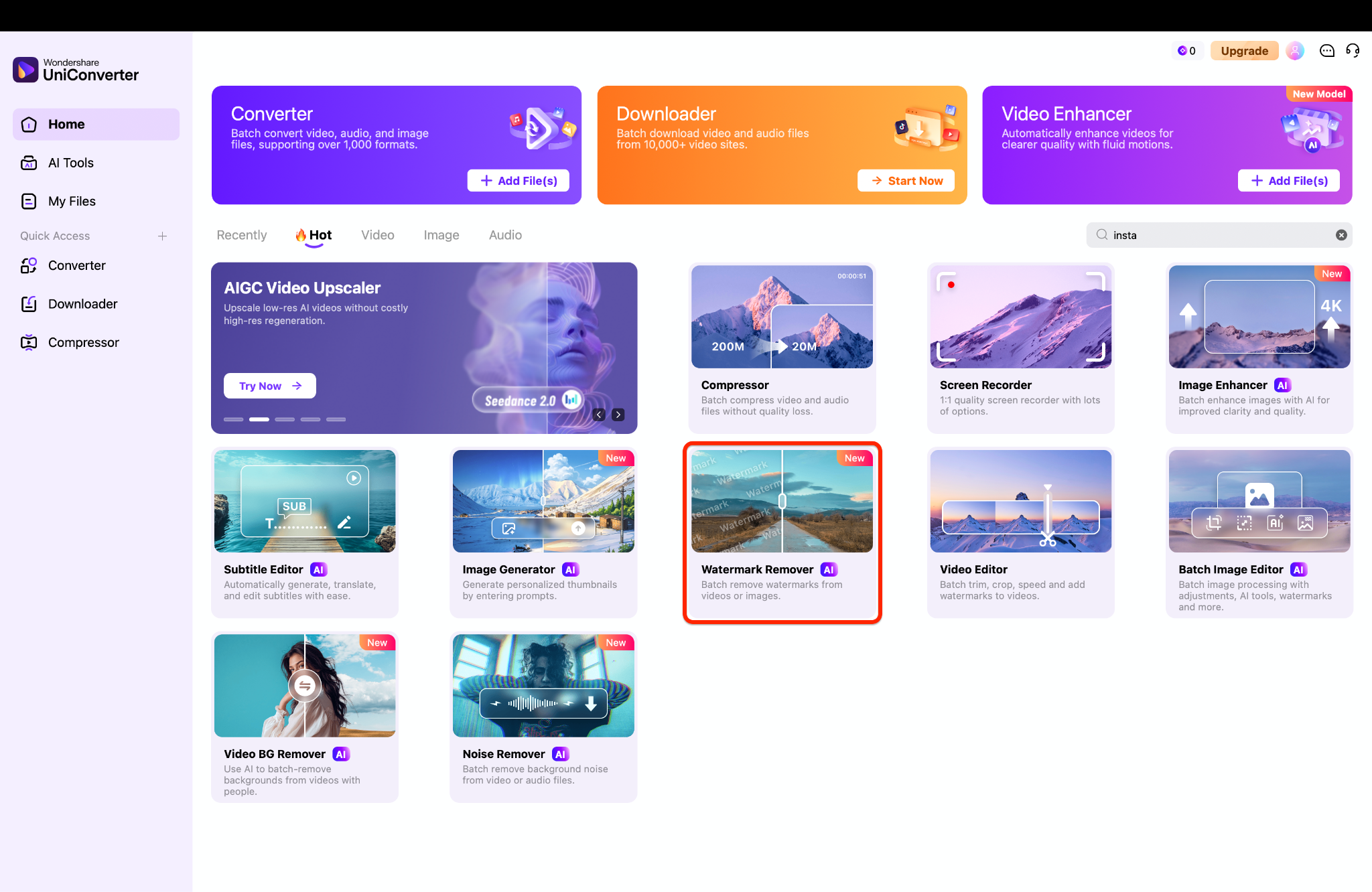The width and height of the screenshot is (1372, 892).
Task: Open My Files in the sidebar
Action: (x=96, y=201)
